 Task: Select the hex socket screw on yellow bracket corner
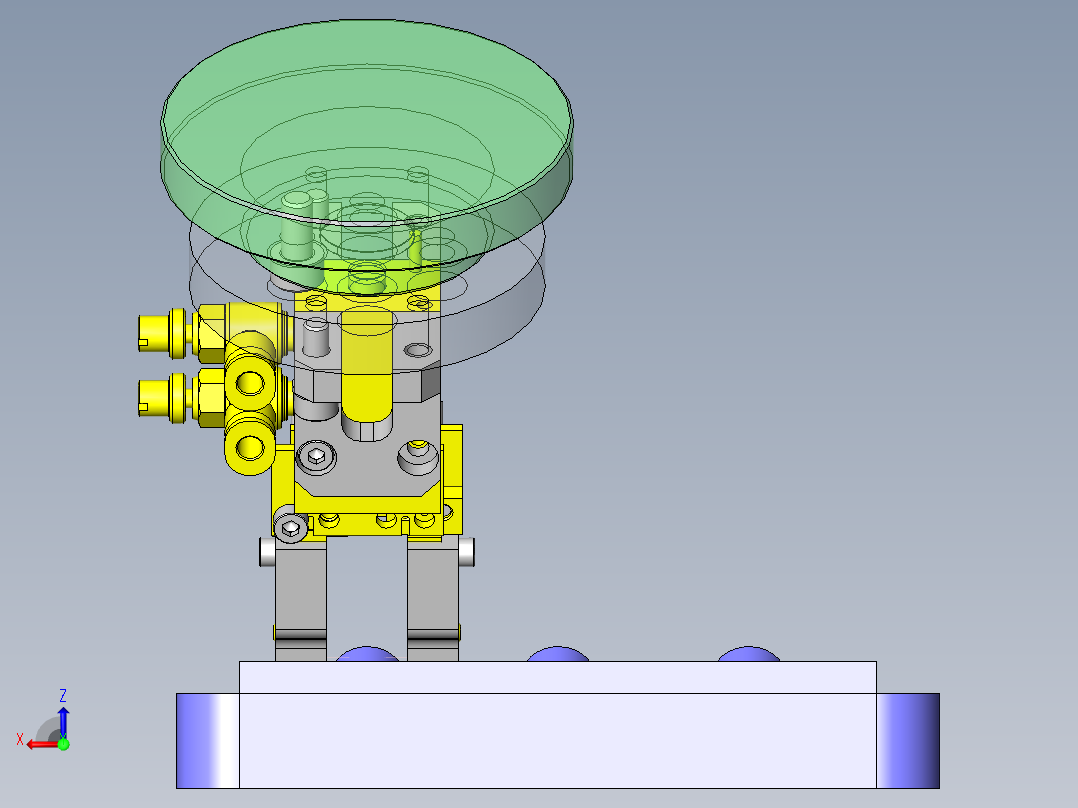291,527
